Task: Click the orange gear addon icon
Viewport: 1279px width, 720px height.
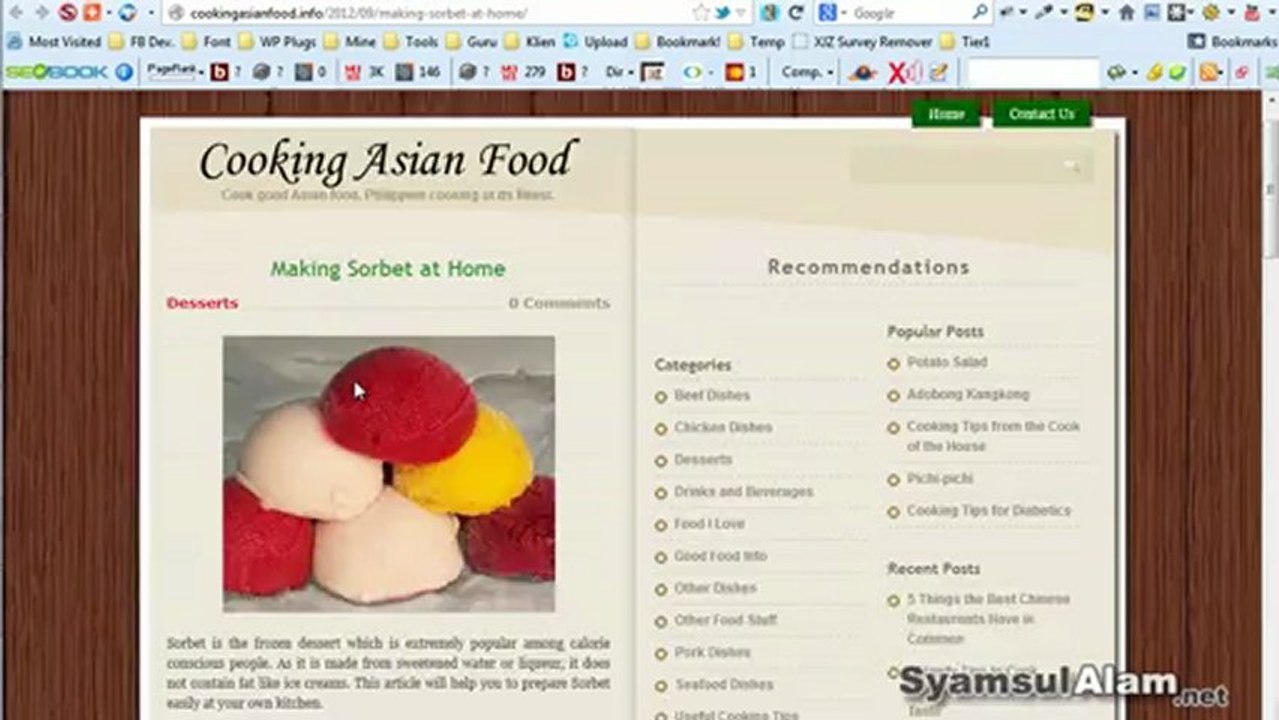Action: [x=1211, y=13]
